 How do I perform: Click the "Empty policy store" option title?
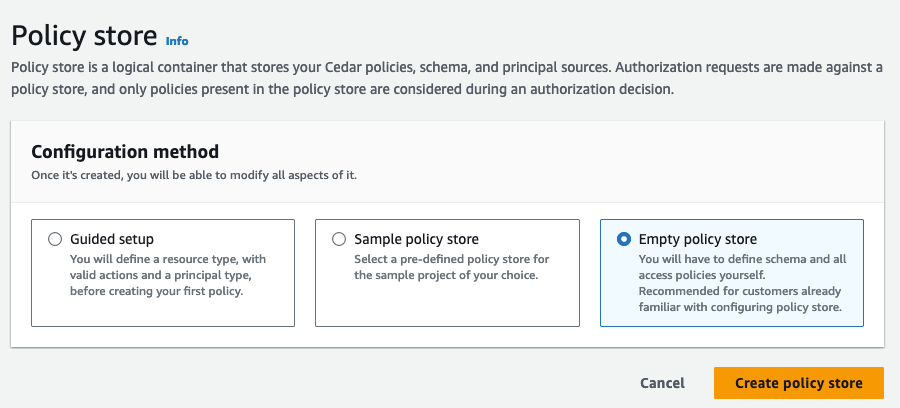(697, 239)
